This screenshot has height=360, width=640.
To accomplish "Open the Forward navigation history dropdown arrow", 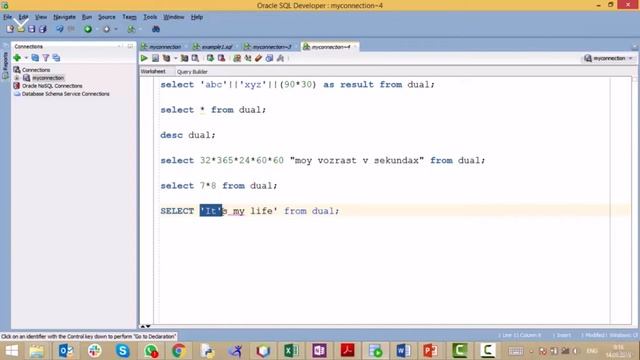I will coord(116,29).
